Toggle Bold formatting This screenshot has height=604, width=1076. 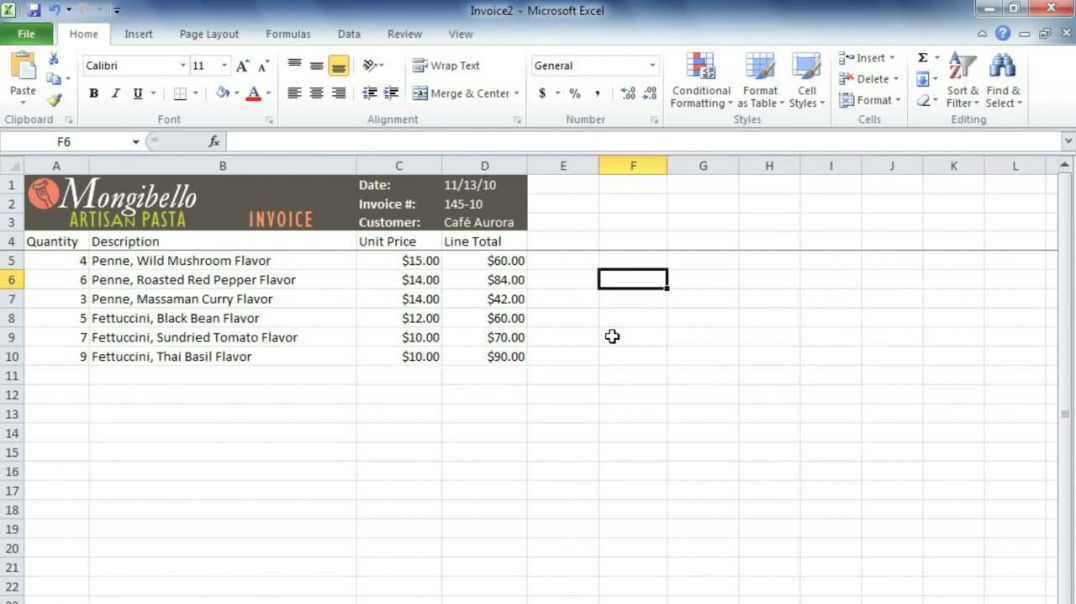point(94,93)
